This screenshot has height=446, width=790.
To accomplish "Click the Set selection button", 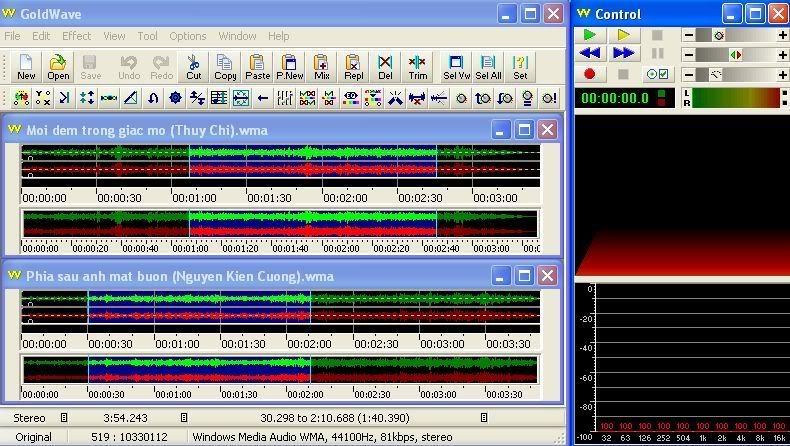I will tap(520, 67).
